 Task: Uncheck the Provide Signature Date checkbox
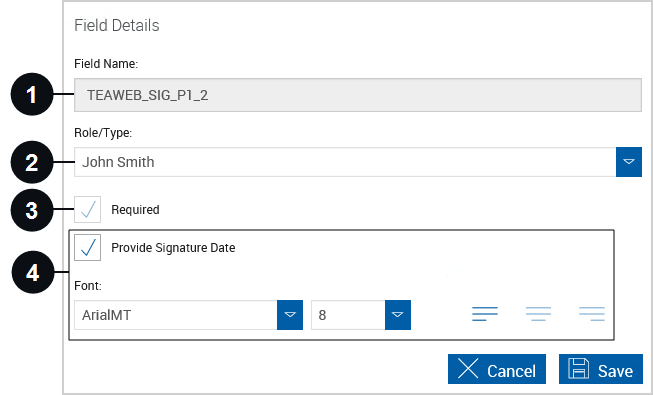[87, 248]
